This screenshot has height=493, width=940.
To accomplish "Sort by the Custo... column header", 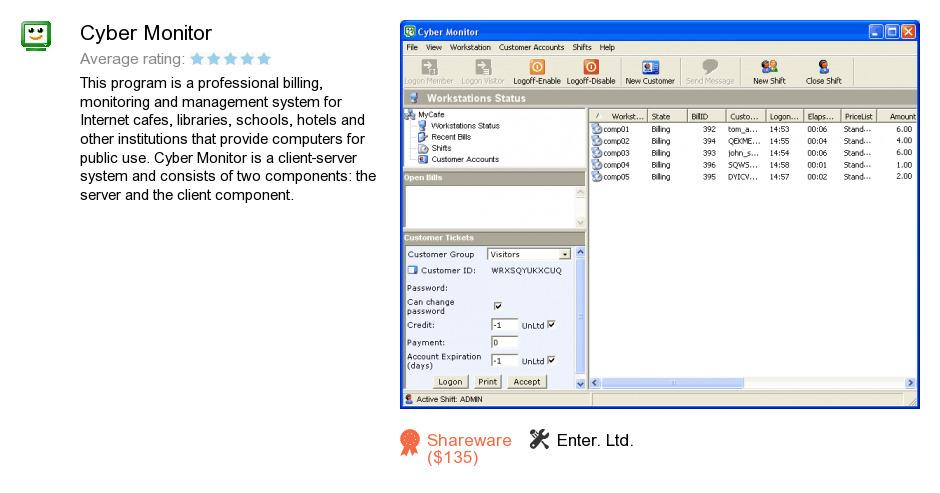I will tap(745, 116).
